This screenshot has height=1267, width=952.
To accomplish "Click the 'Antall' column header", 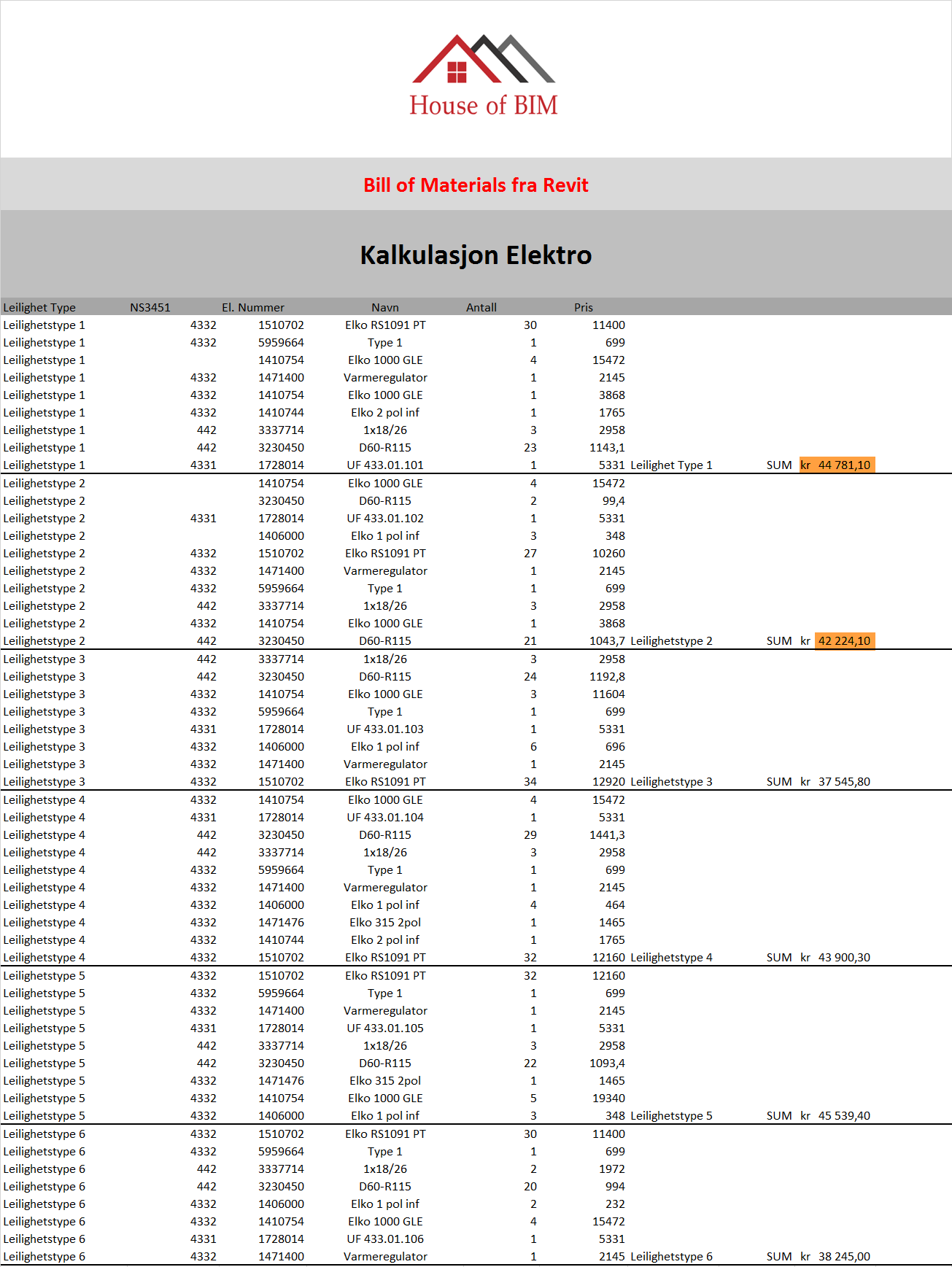I will (x=481, y=307).
